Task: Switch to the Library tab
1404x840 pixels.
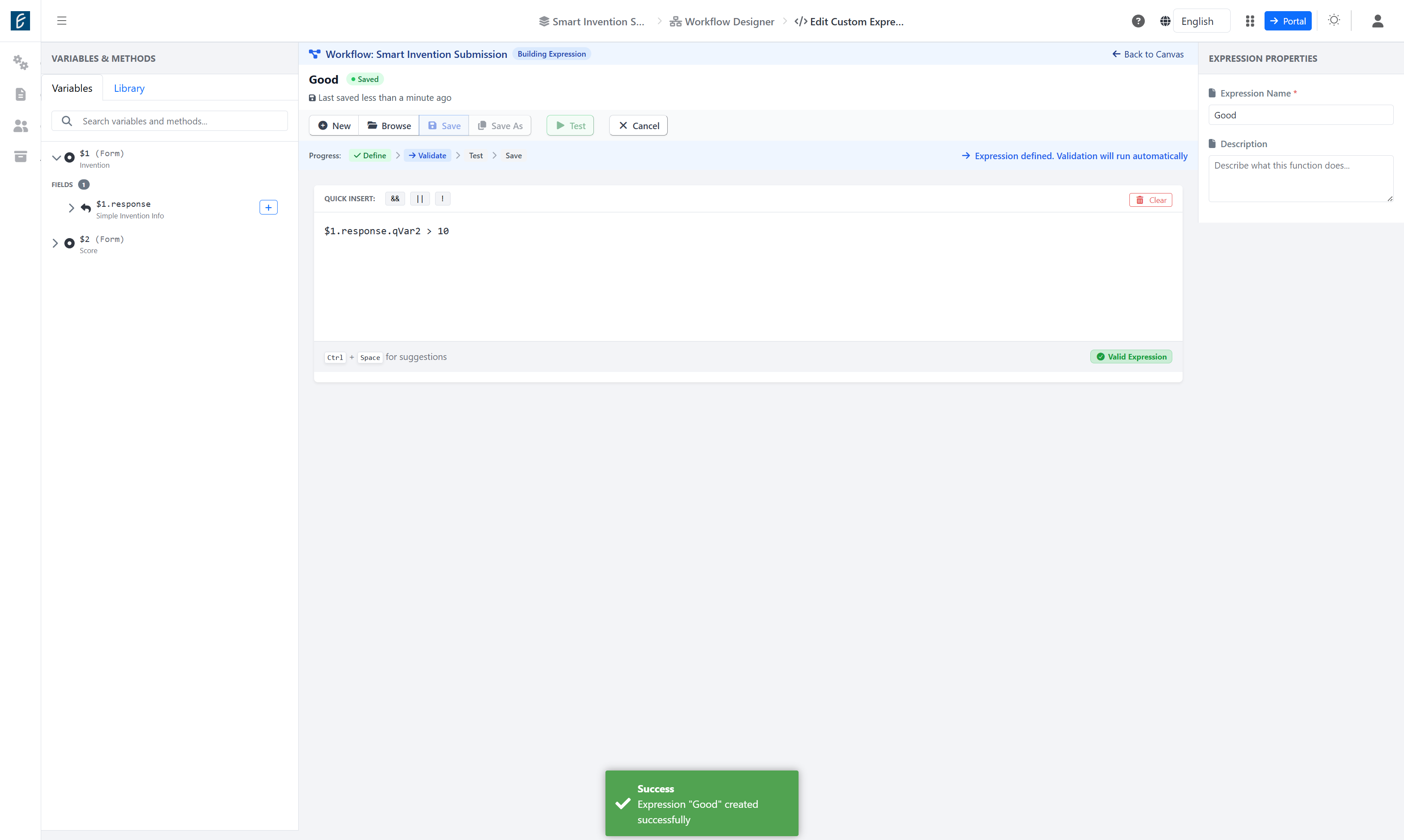Action: click(129, 88)
